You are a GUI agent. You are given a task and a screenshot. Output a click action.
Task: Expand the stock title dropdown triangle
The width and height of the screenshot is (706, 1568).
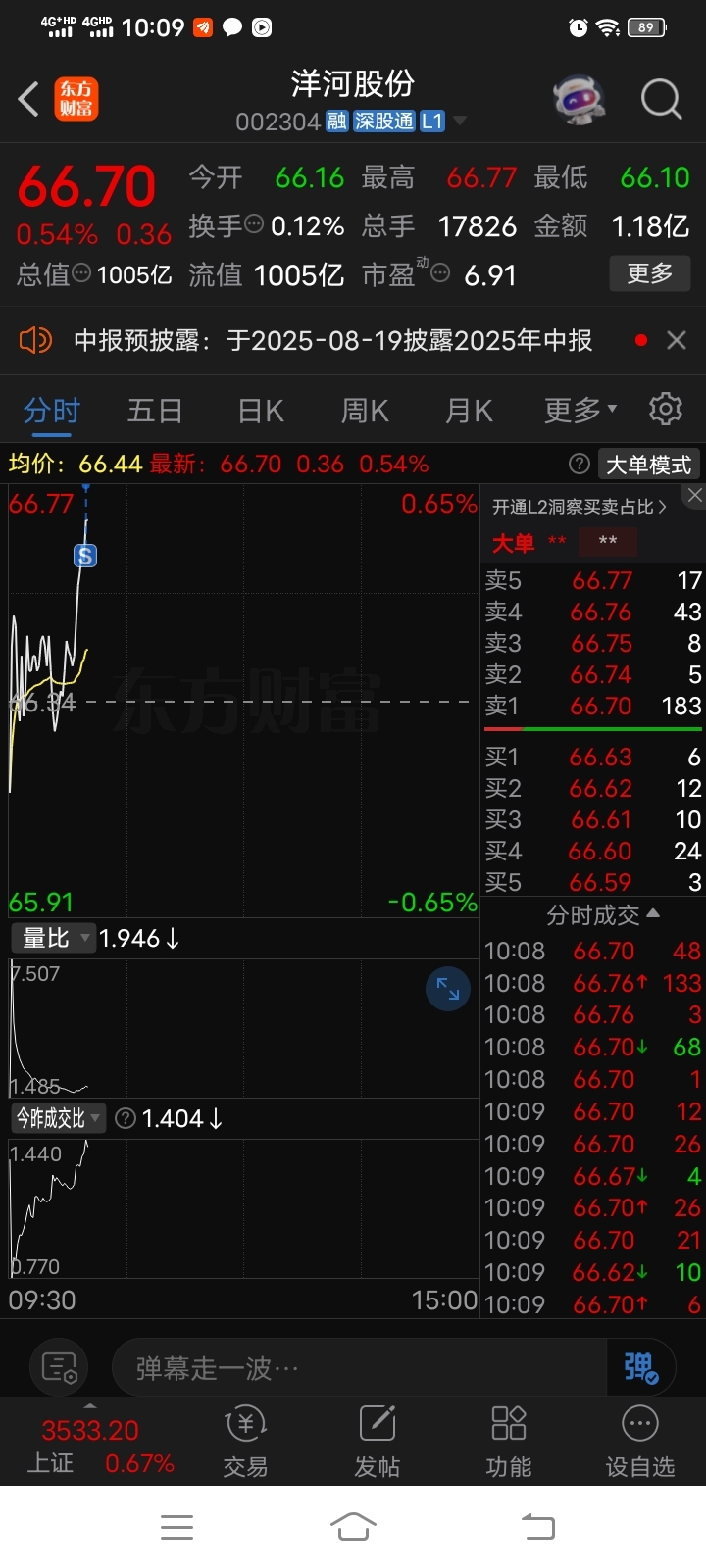pyautogui.click(x=459, y=122)
